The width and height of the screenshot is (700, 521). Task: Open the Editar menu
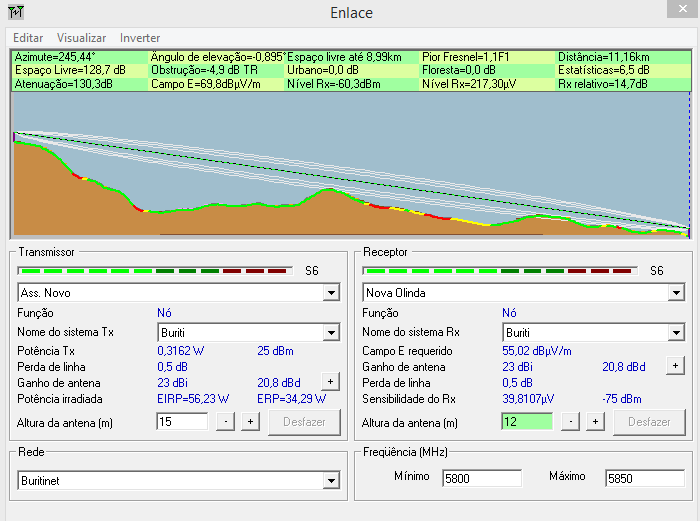coord(27,38)
